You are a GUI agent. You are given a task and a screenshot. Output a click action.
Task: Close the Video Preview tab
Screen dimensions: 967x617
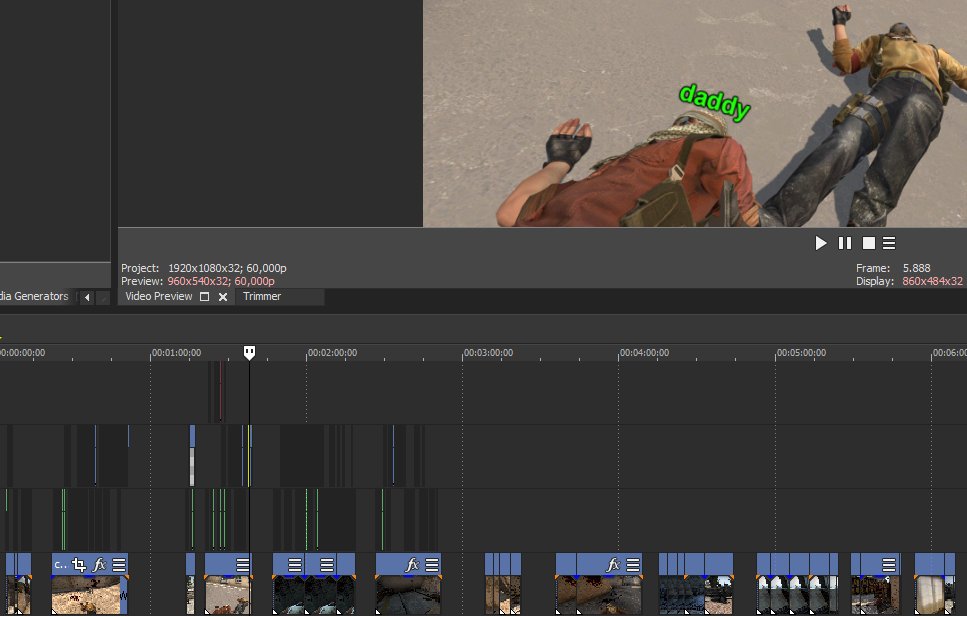coord(223,297)
